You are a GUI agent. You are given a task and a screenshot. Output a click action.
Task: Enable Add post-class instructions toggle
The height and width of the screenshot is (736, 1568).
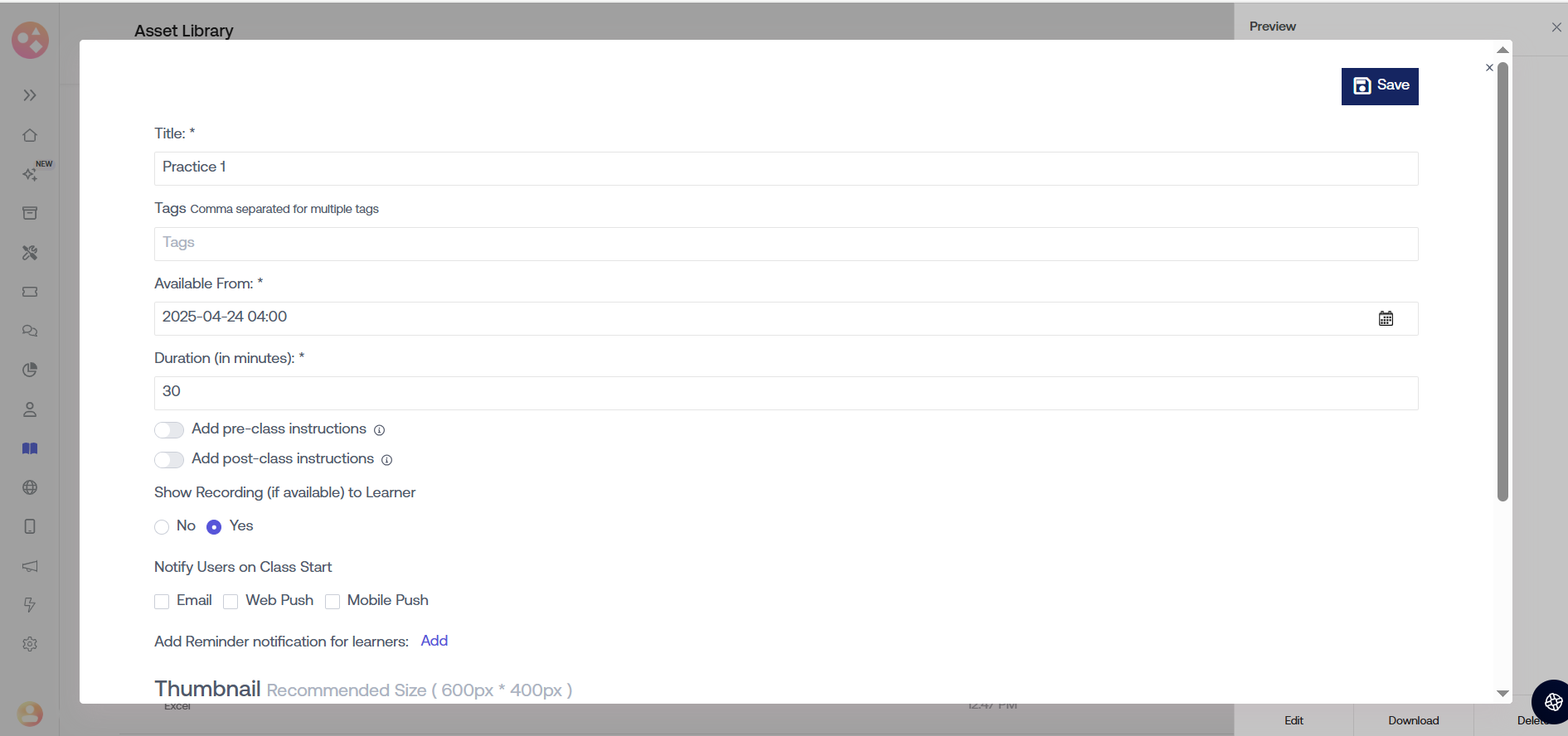point(169,459)
